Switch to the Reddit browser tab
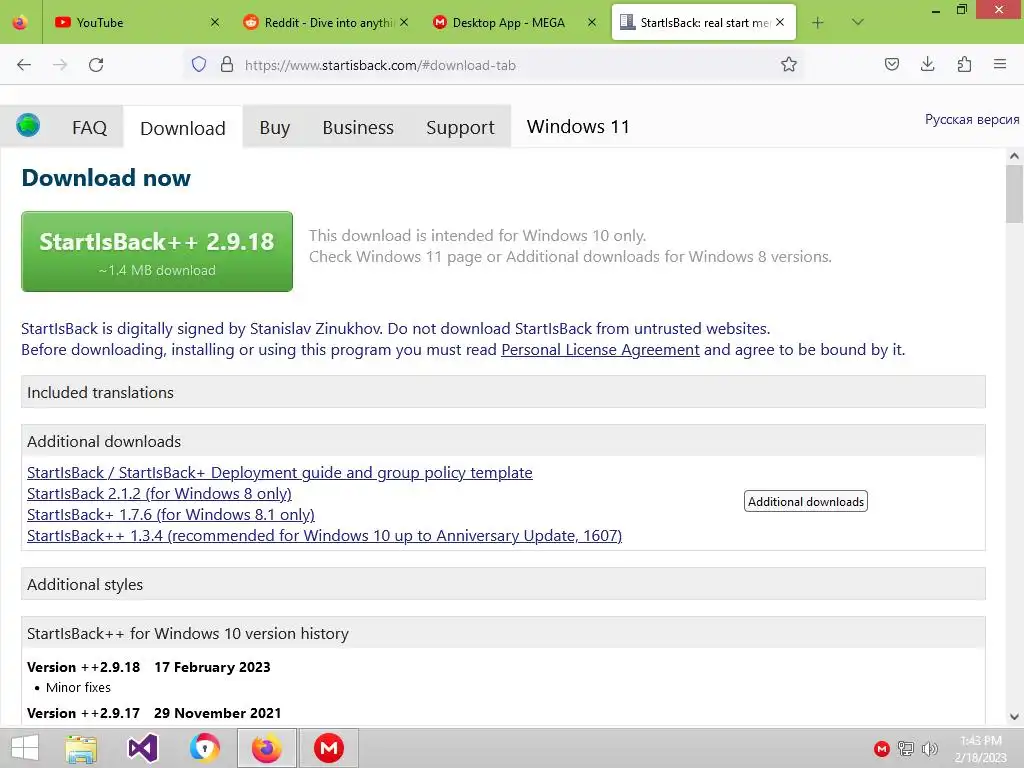The image size is (1024, 768). coord(325,22)
